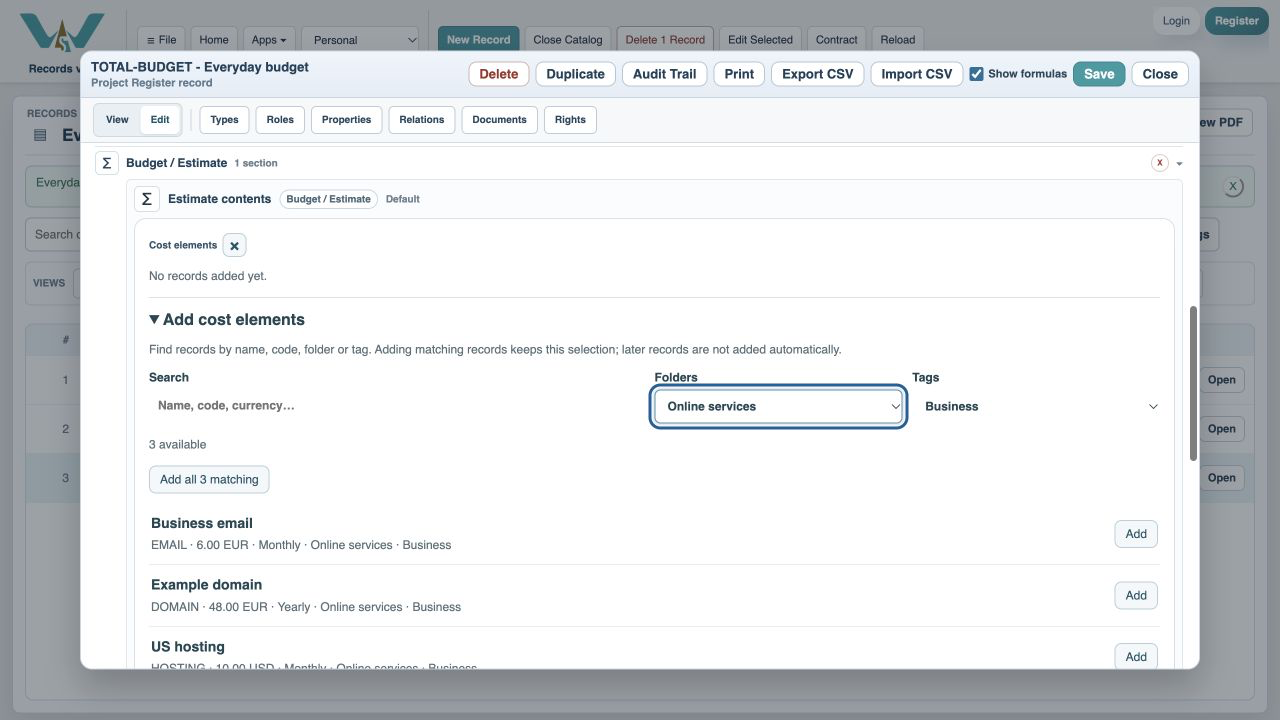Click the dialog's vertical scrollbar

1192,383
